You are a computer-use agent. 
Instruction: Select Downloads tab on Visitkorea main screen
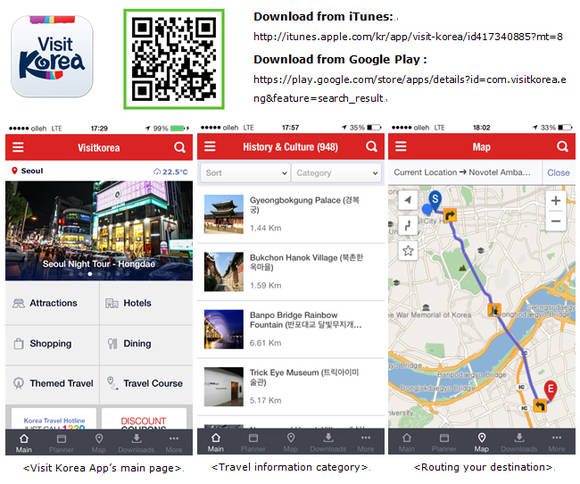coord(136,443)
